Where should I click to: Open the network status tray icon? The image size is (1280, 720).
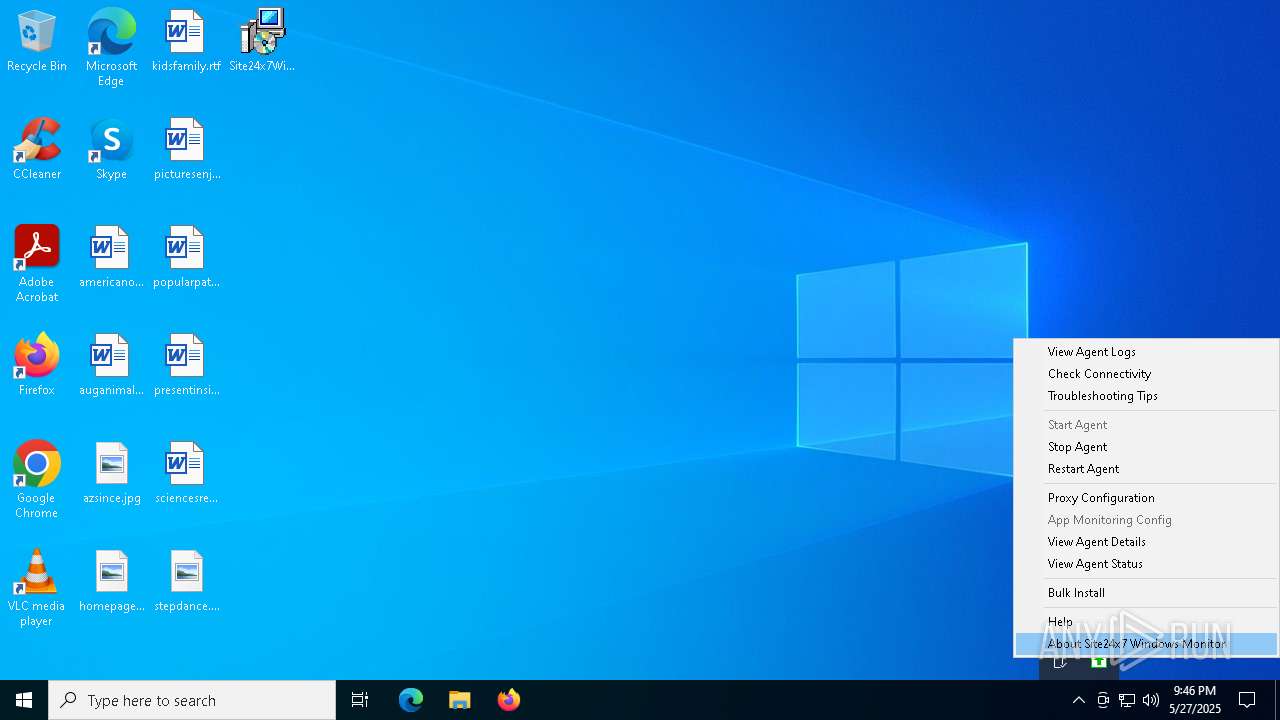pos(1127,700)
